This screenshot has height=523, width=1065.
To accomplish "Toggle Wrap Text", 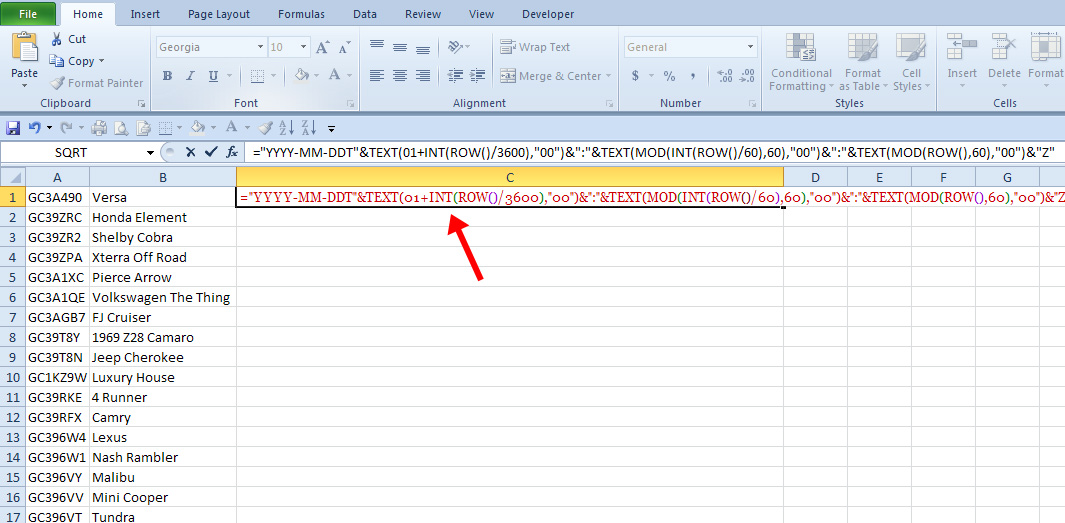I will click(535, 47).
